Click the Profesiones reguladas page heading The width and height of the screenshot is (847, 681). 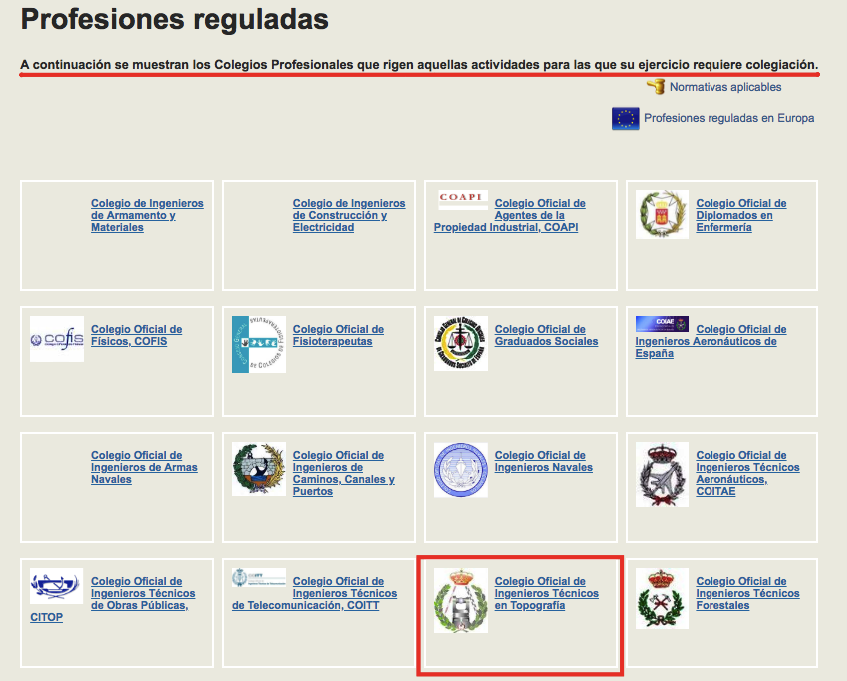click(174, 19)
